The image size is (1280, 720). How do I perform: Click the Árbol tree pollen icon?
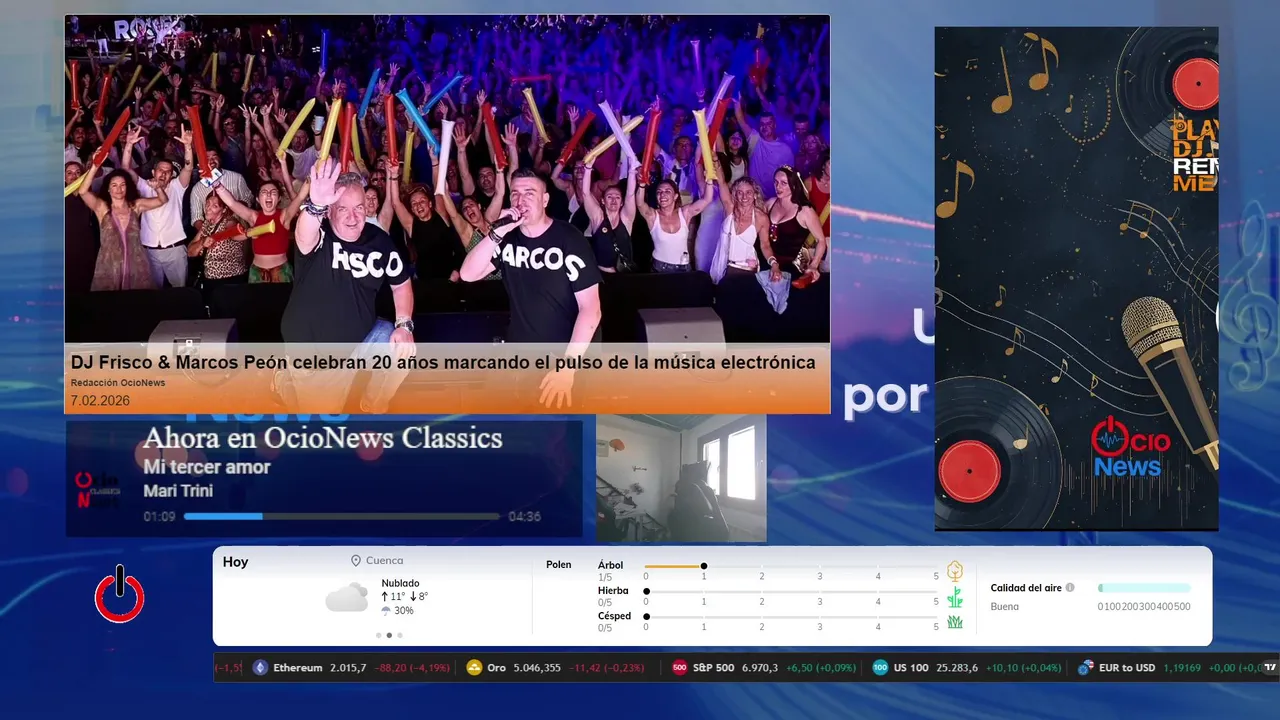(x=955, y=571)
